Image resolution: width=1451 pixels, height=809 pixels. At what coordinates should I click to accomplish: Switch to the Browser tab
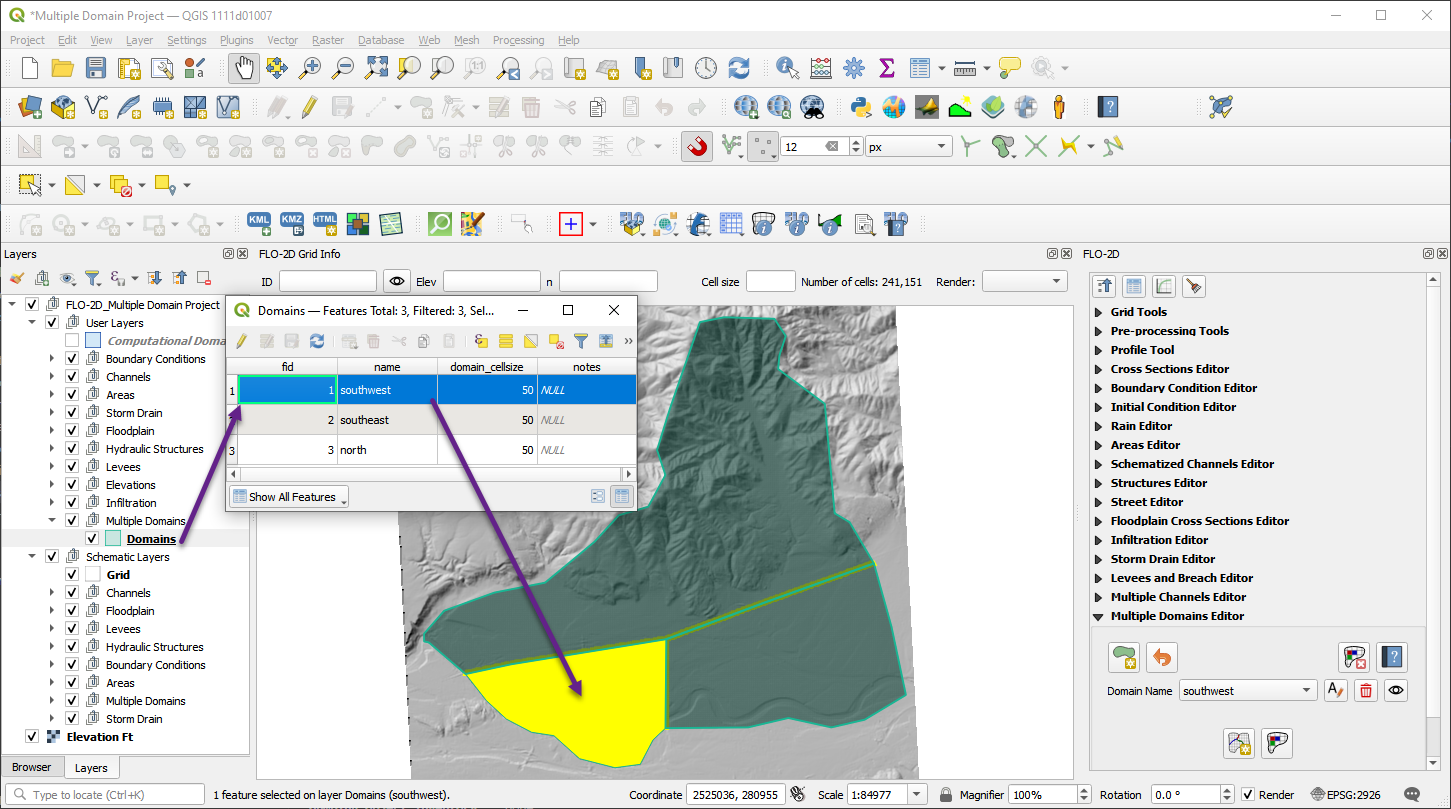(31, 768)
